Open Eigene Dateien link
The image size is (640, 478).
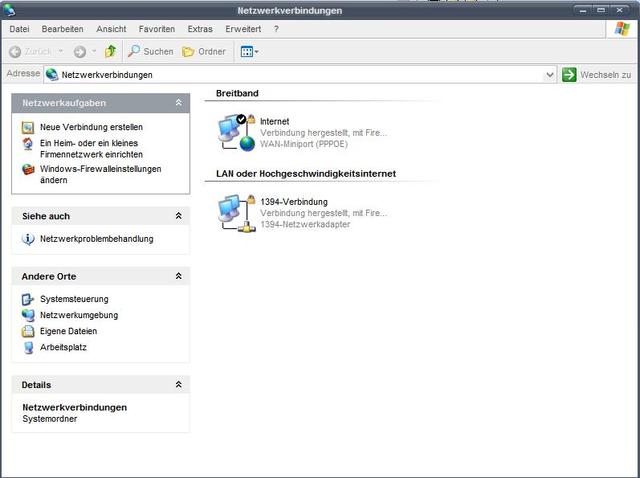pyautogui.click(x=69, y=331)
